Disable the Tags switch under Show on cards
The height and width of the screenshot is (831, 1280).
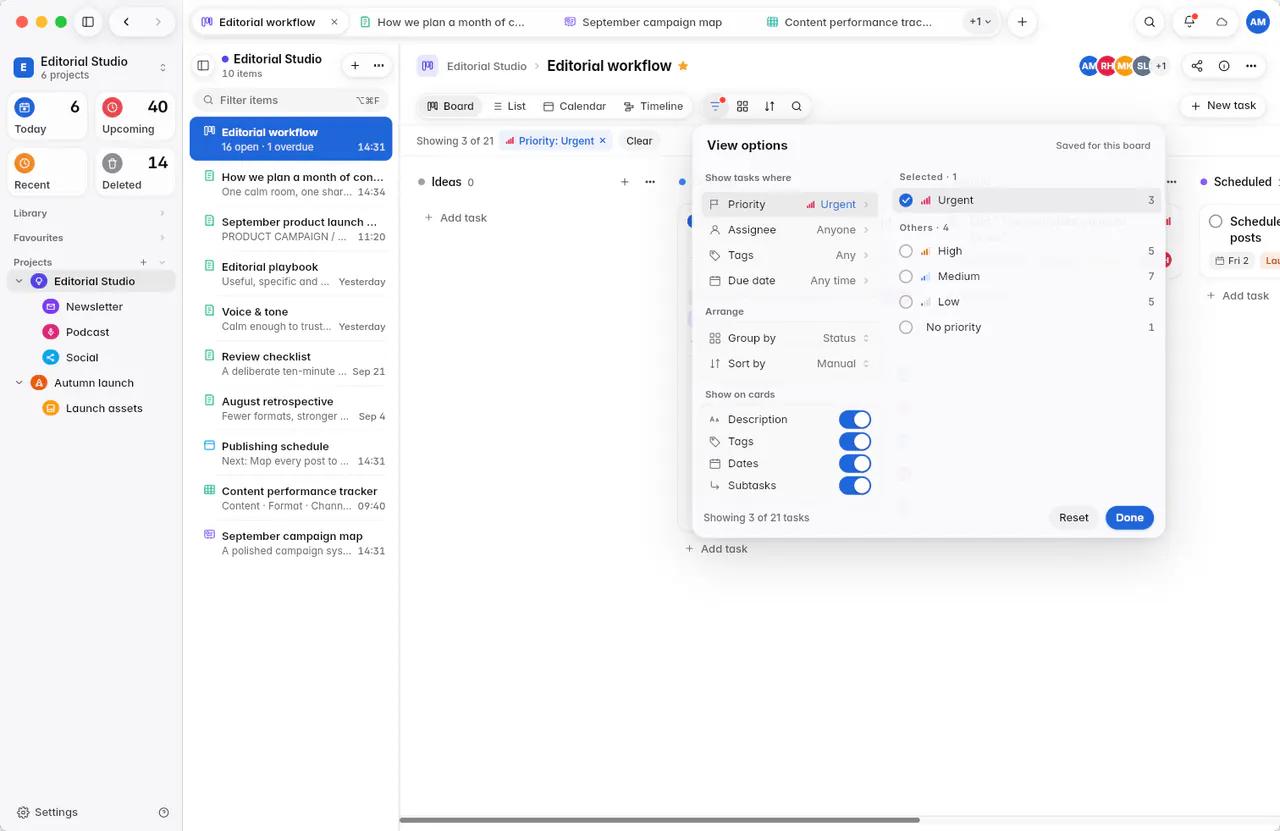(855, 442)
